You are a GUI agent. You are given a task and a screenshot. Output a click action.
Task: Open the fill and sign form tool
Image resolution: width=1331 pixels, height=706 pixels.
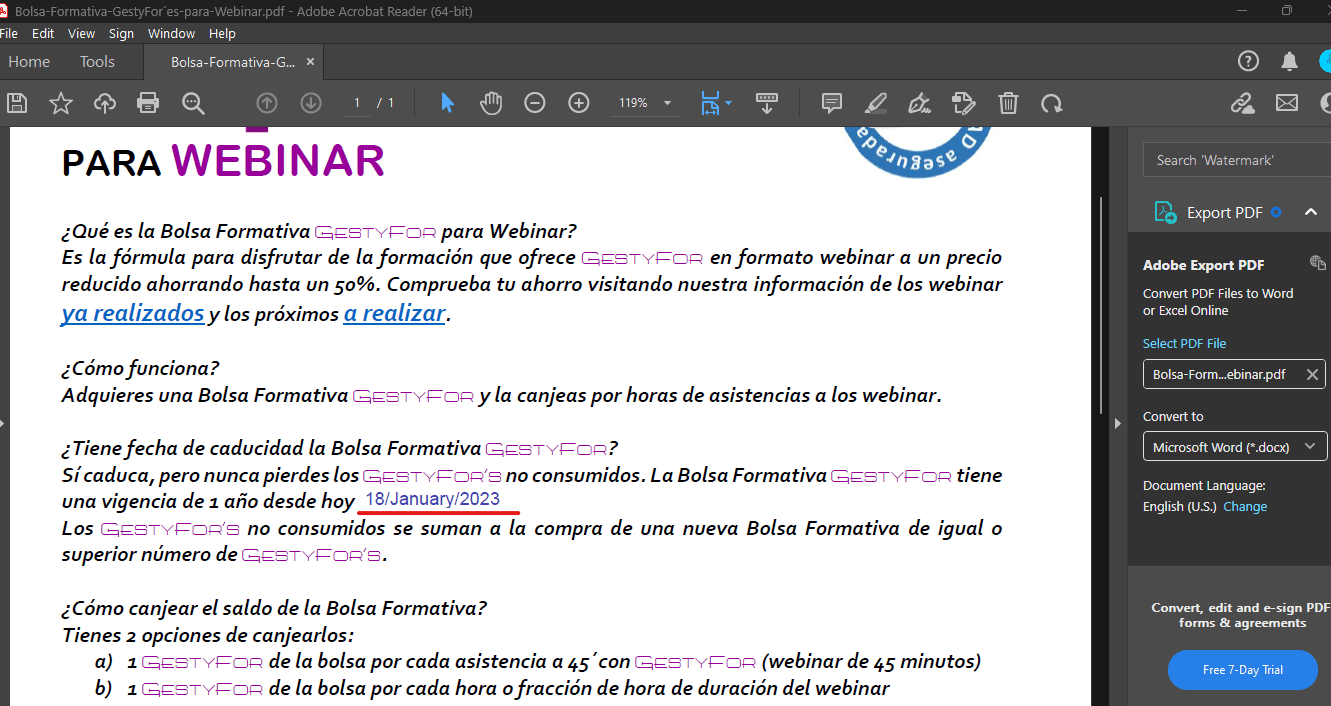tap(963, 103)
